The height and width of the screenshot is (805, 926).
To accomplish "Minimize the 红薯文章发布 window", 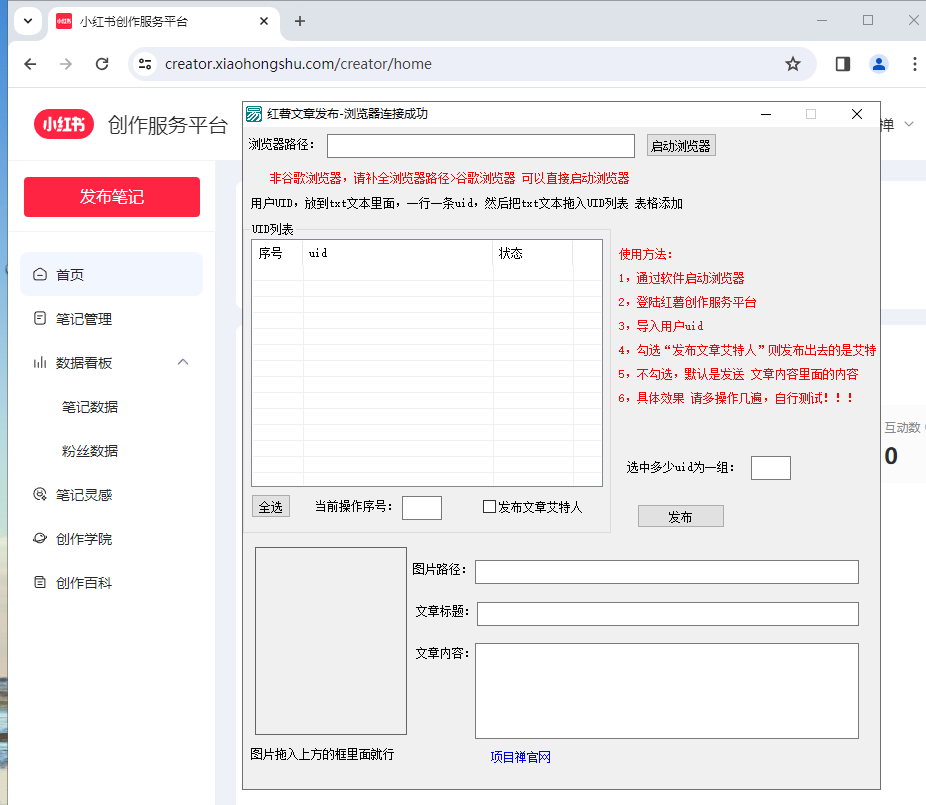I will (766, 114).
